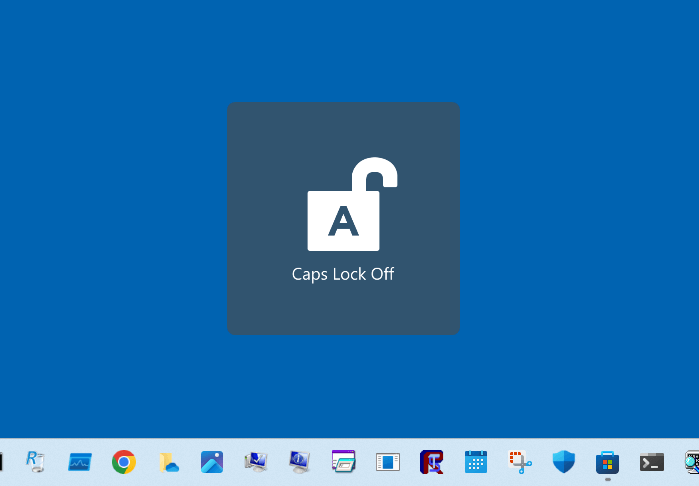
Task: Launch Task Manager from the taskbar
Action: pos(80,461)
